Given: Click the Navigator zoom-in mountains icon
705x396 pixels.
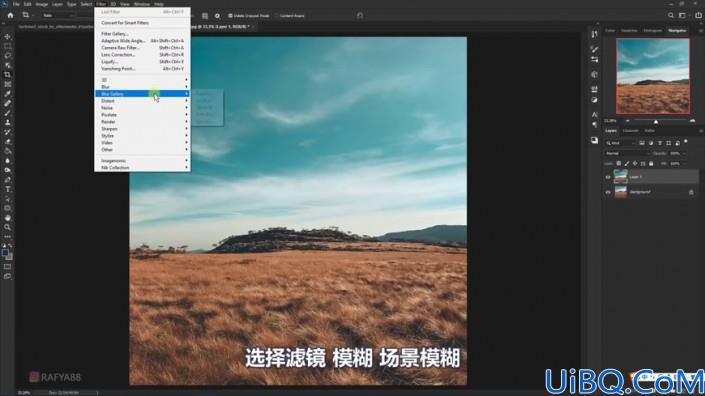Looking at the screenshot, I should click(x=692, y=121).
